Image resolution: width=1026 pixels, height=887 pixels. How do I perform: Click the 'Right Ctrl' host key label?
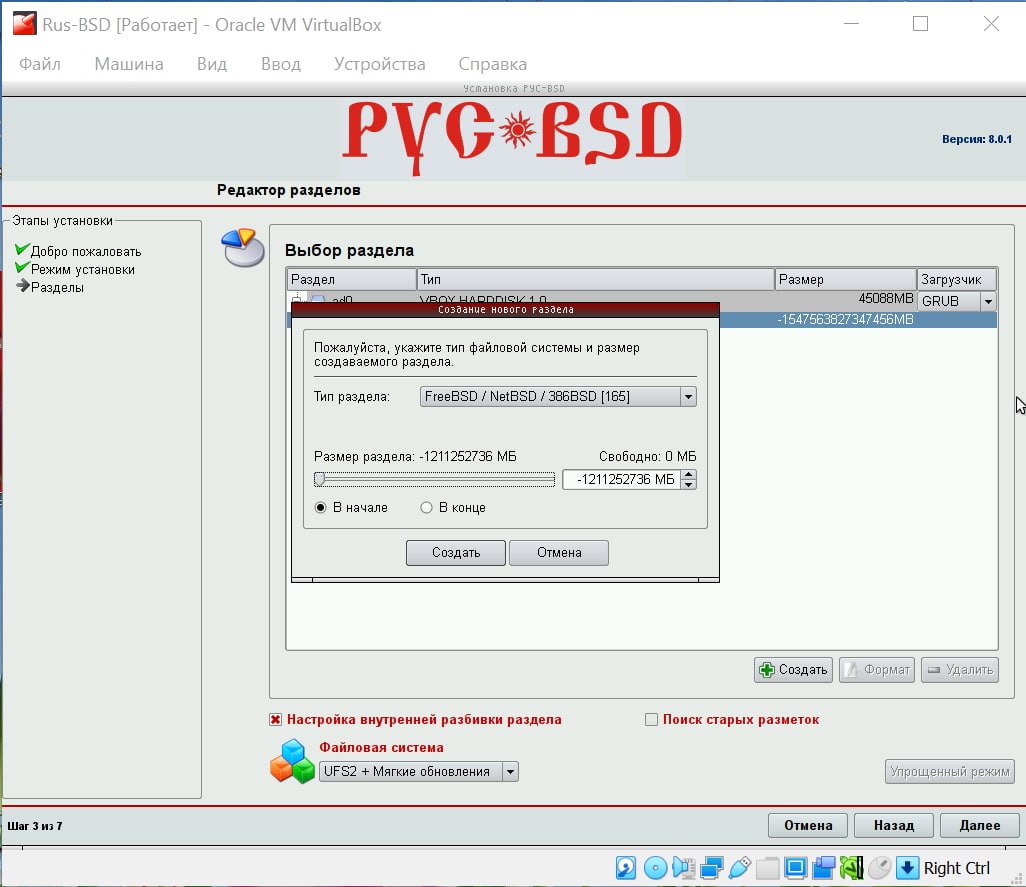[956, 868]
